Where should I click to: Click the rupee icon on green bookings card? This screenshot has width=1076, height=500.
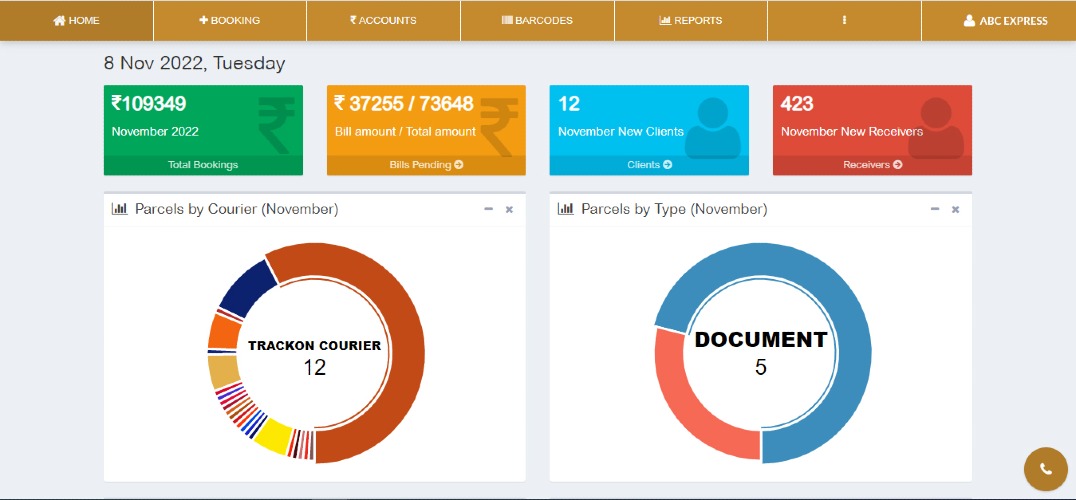(x=275, y=125)
